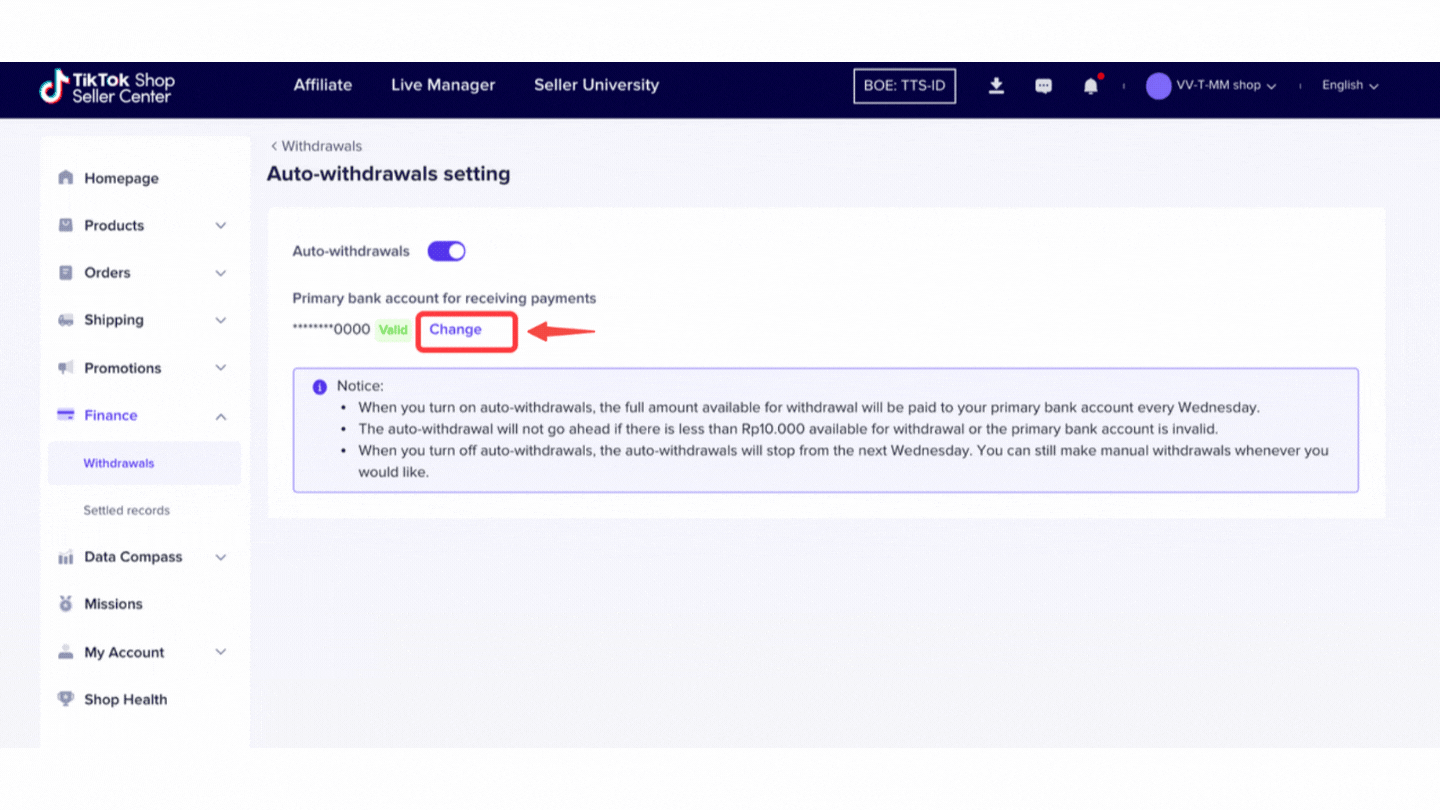The height and width of the screenshot is (810, 1440).
Task: Click the Promotions menu label
Action: click(x=122, y=368)
